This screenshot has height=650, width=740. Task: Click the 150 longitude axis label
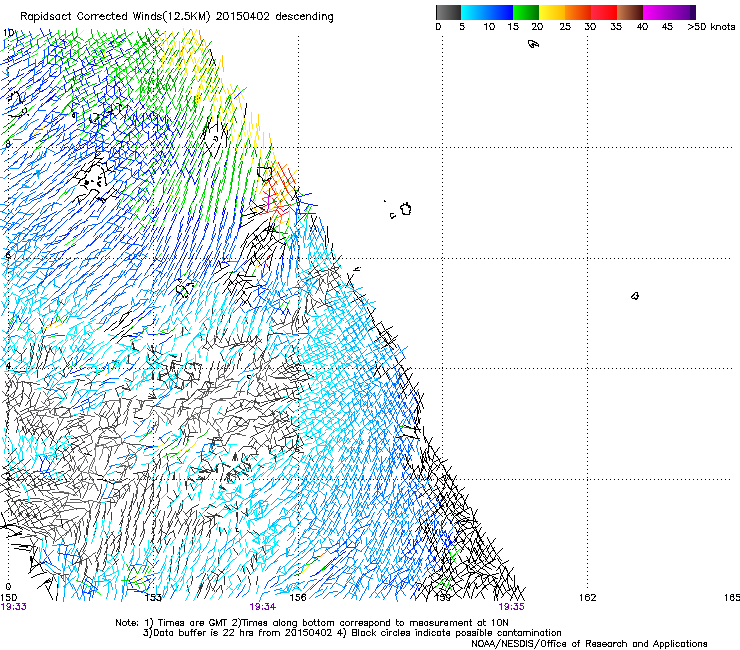[x=9, y=598]
